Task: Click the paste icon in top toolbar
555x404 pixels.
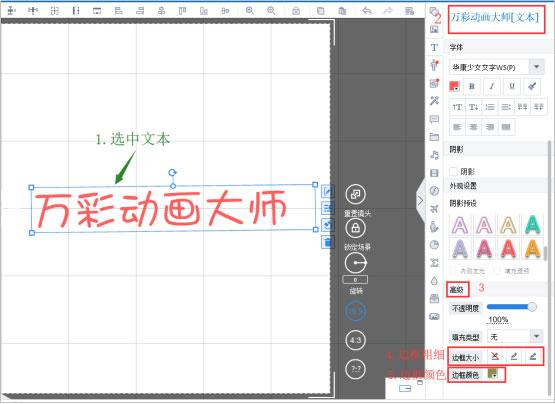Action: click(342, 11)
